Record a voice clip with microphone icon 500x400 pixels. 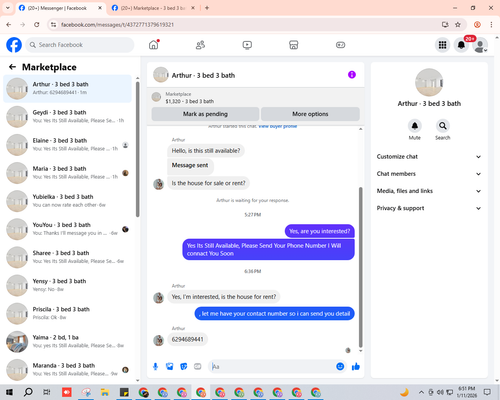point(155,367)
